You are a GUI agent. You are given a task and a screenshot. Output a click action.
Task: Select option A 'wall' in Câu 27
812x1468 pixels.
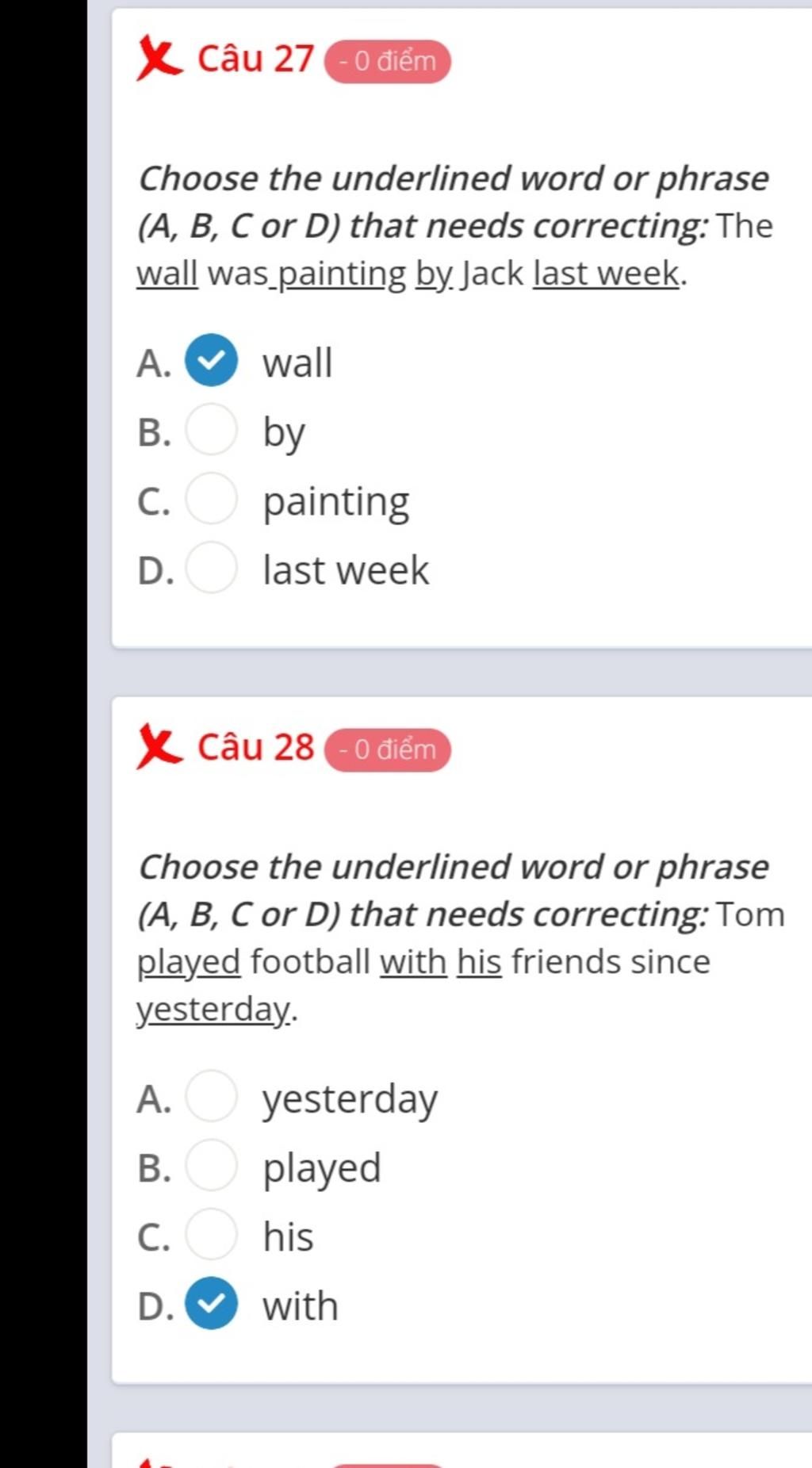point(211,361)
